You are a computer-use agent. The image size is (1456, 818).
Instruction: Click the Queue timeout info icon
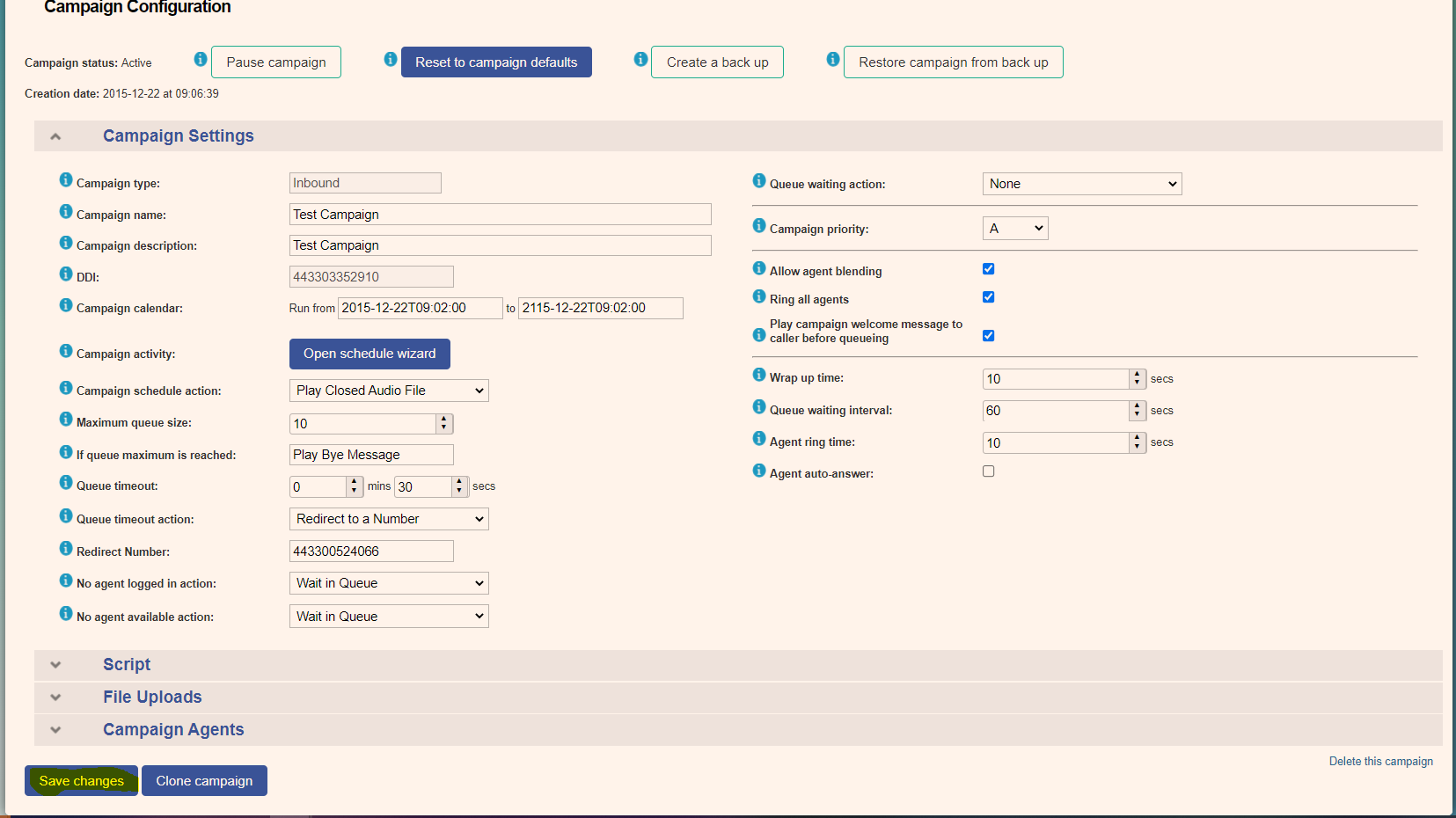point(66,482)
